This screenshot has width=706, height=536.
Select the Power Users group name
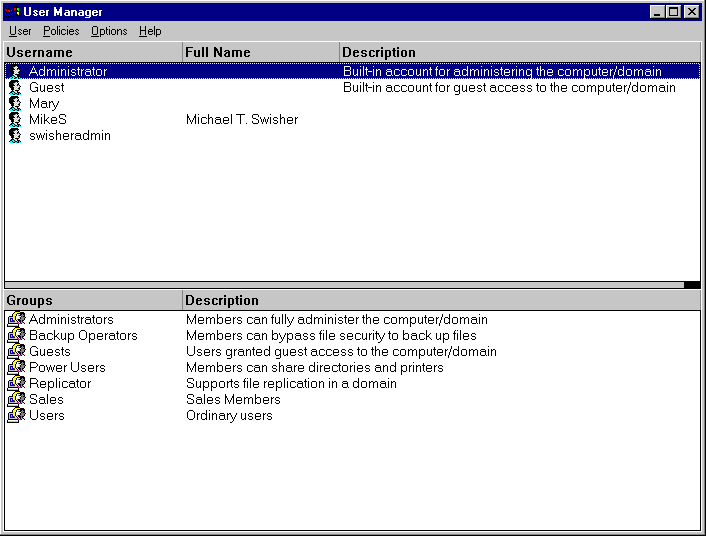67,367
